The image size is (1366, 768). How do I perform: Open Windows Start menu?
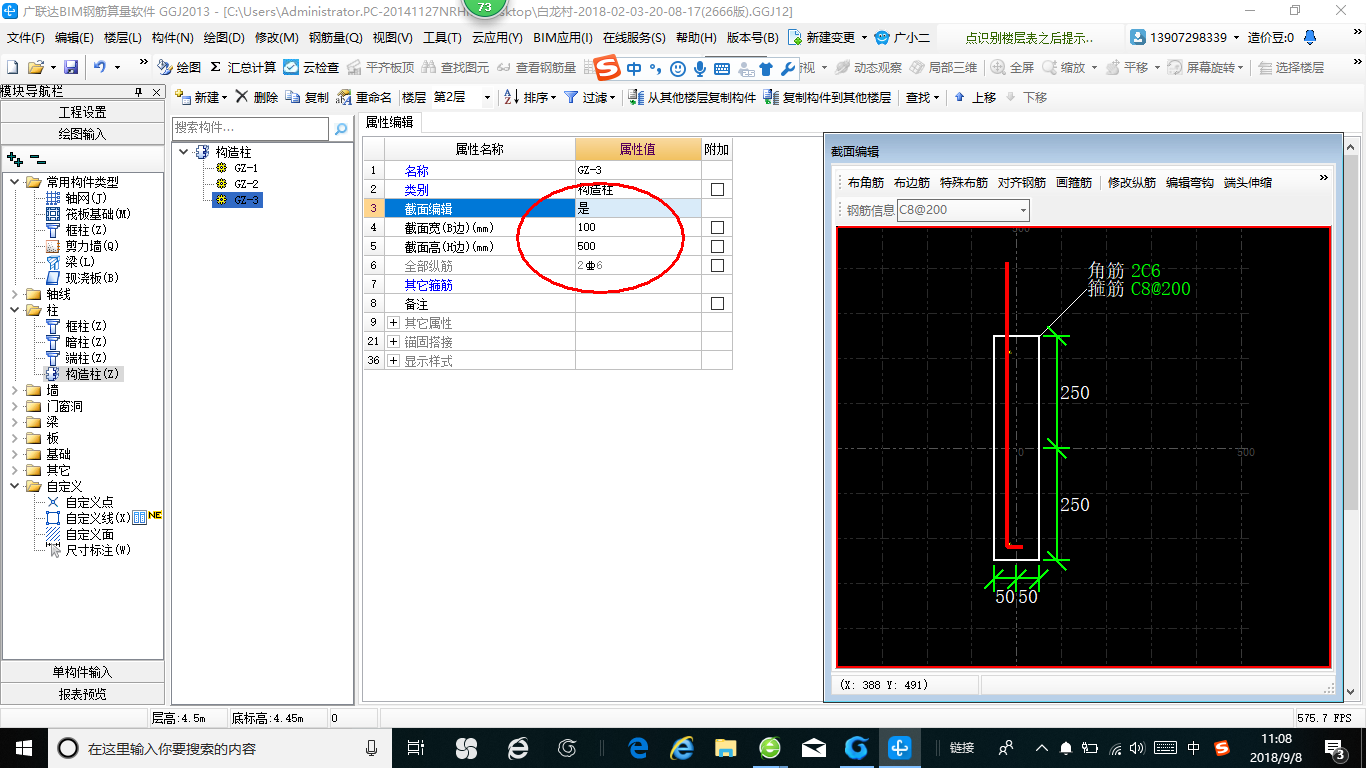(x=23, y=747)
